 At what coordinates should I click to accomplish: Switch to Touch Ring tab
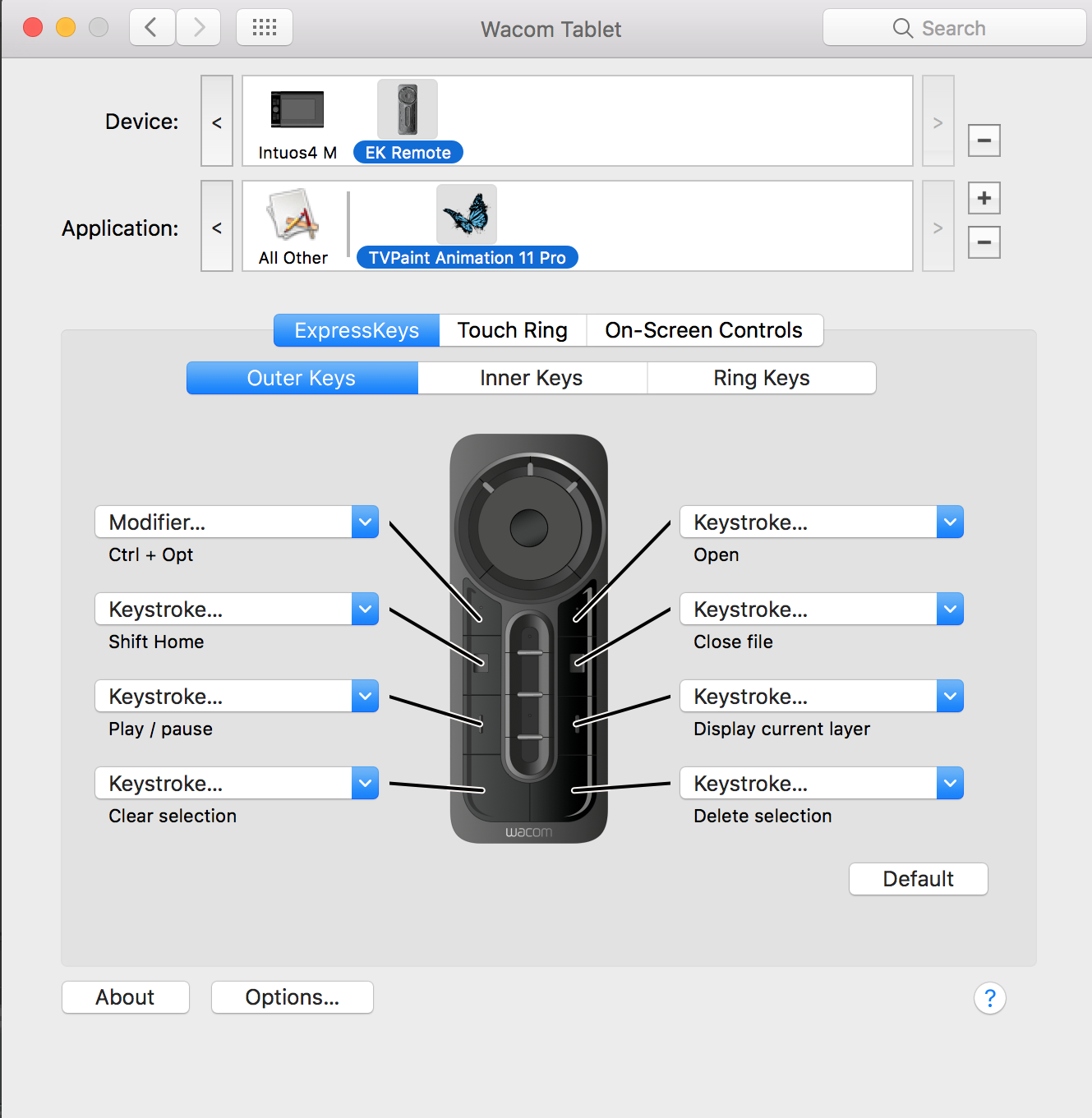(x=513, y=330)
